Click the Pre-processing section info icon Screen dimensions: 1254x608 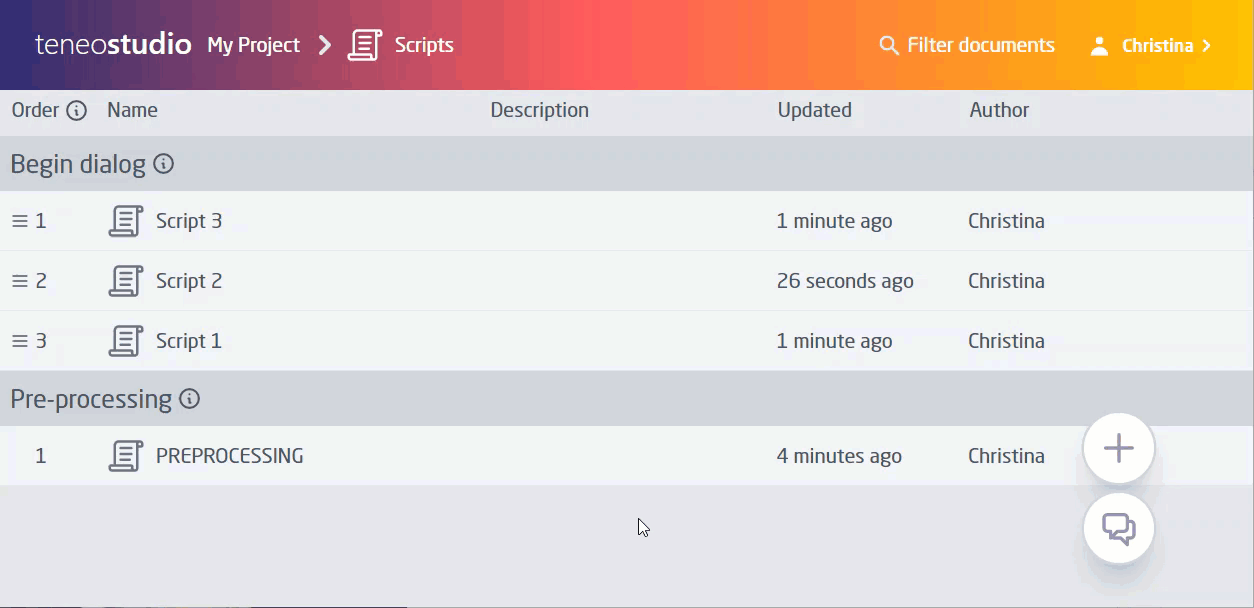click(x=189, y=398)
